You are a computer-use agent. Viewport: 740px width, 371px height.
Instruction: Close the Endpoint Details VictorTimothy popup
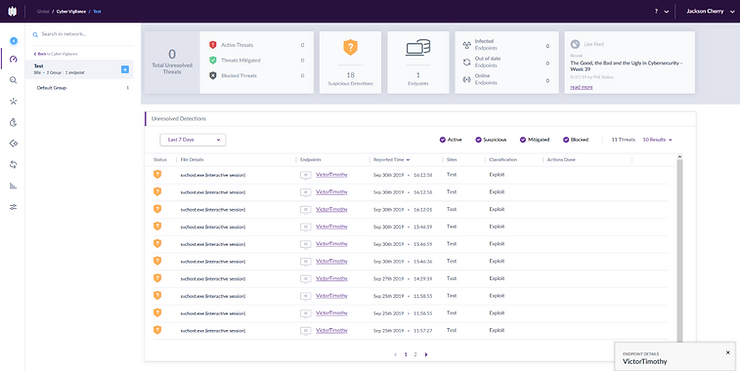(x=728, y=353)
